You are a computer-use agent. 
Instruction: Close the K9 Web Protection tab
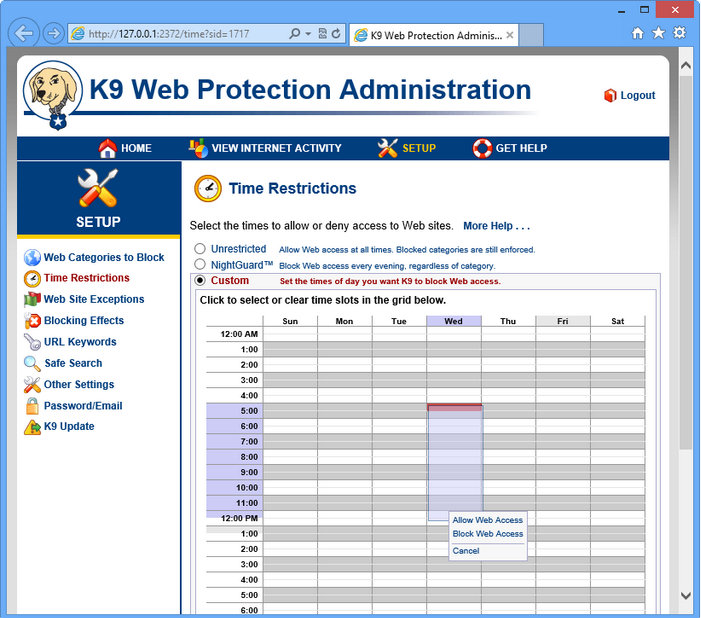click(x=510, y=35)
